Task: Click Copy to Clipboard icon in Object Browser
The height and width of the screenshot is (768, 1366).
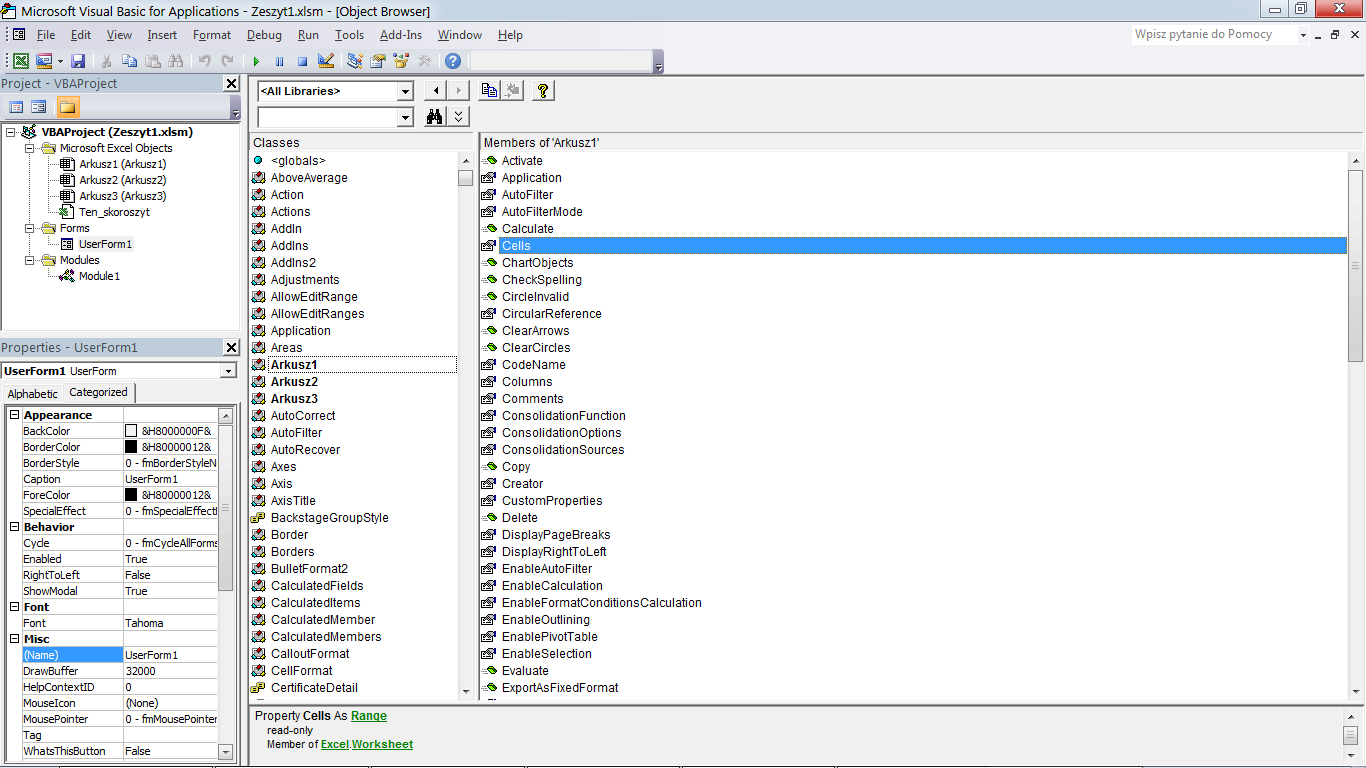Action: 489,91
